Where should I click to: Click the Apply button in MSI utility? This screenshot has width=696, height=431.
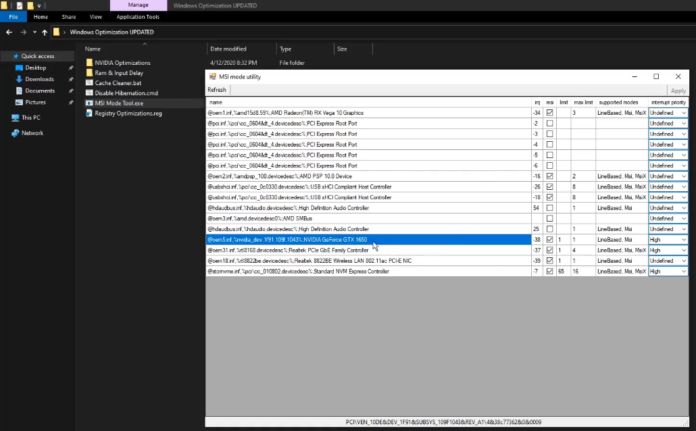click(x=678, y=91)
